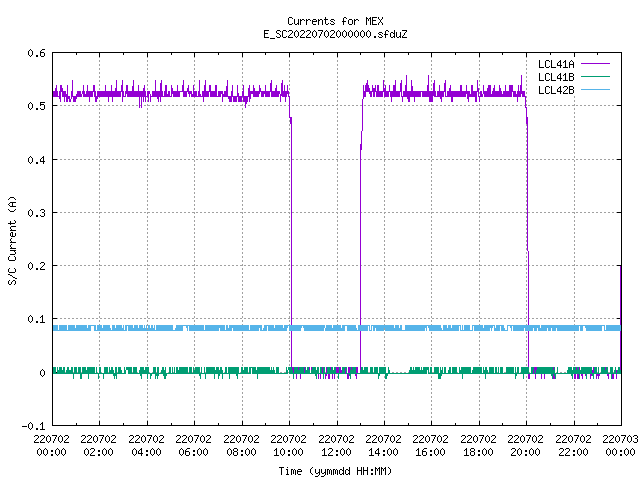Screen dimensions: 640x480
Task: Click the 220702 06:00 x-axis tick label
Action: point(193,446)
